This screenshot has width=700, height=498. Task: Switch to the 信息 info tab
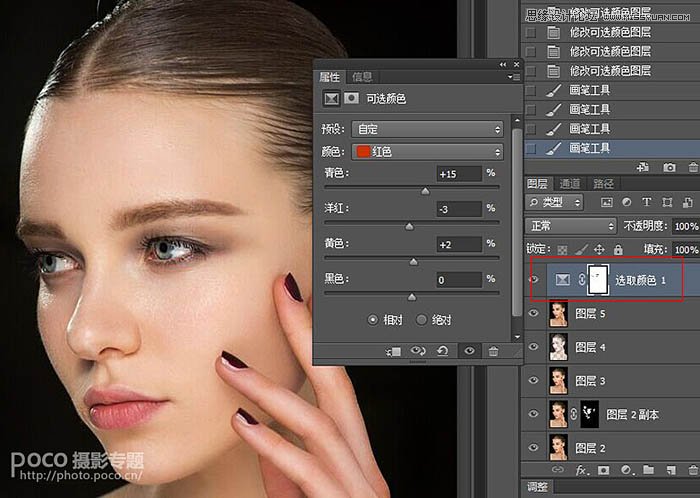362,77
